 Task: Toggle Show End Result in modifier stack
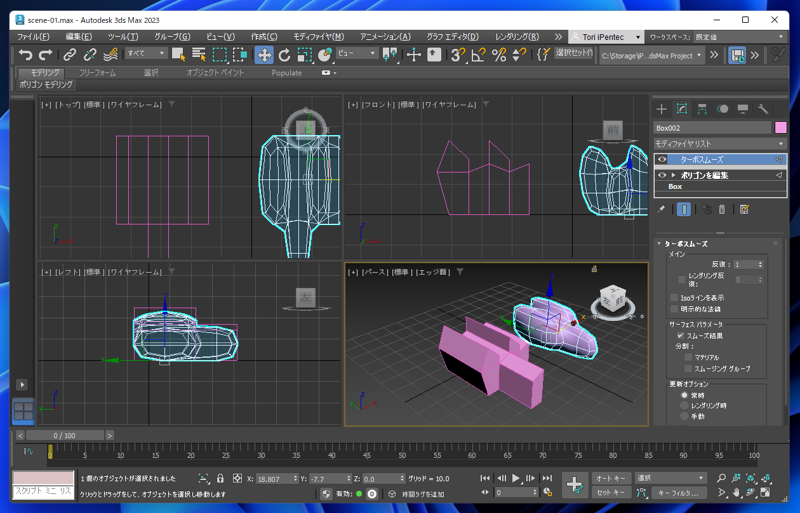(x=684, y=209)
